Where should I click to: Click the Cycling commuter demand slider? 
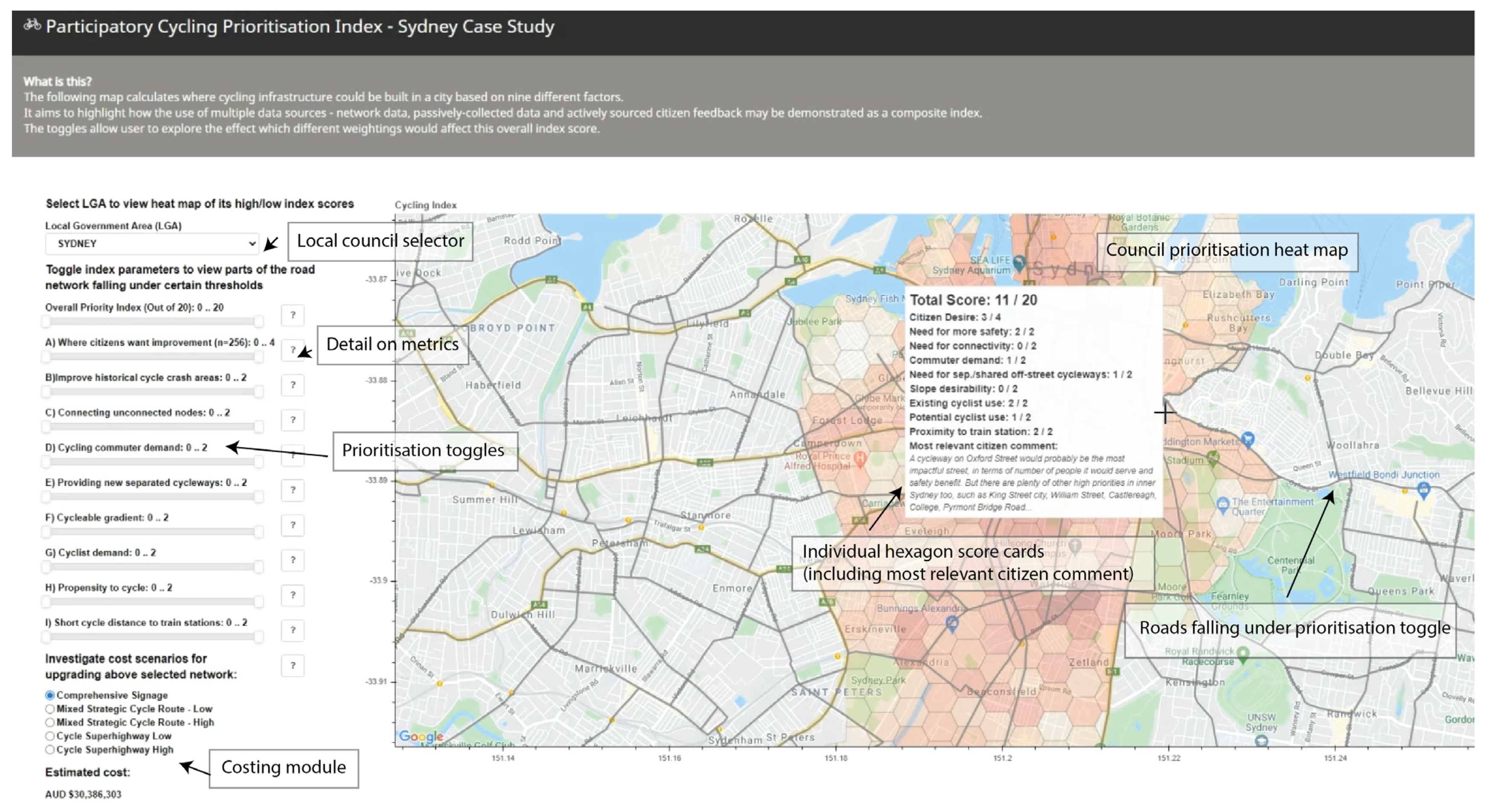153,461
